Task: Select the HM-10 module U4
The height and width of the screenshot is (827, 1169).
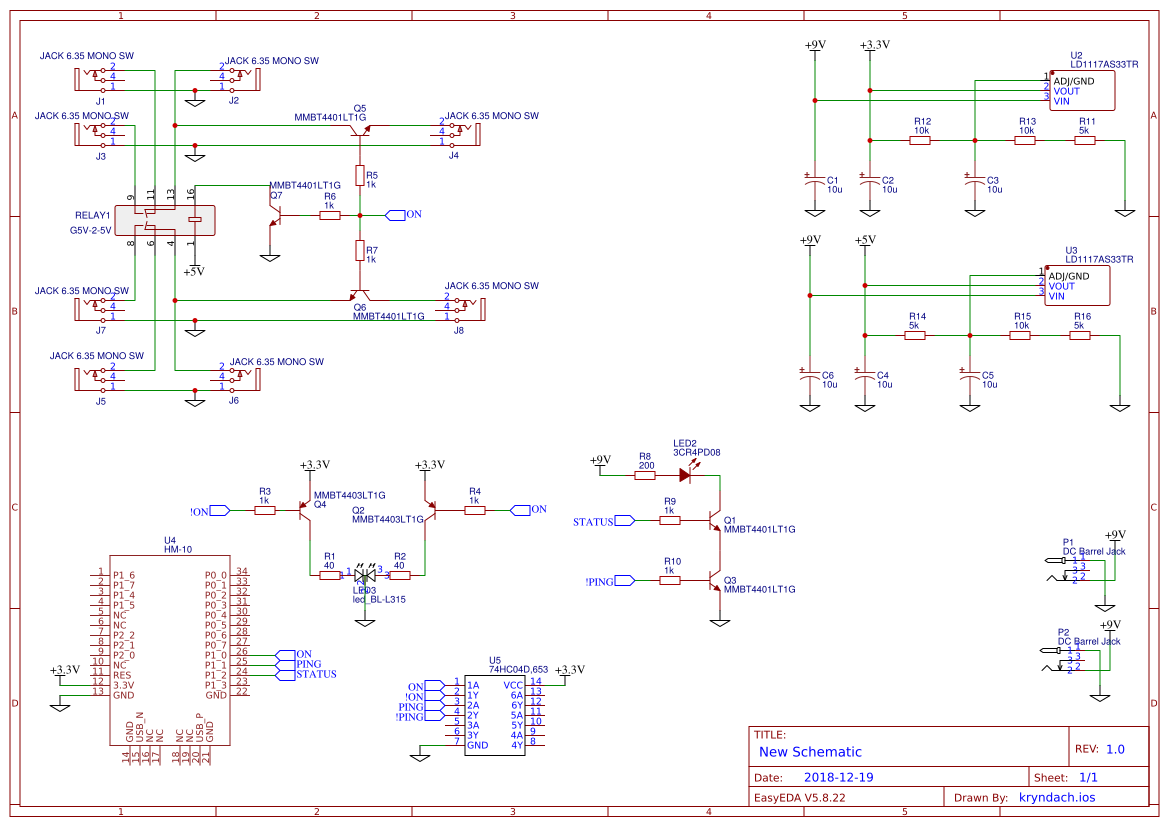Action: point(170,650)
